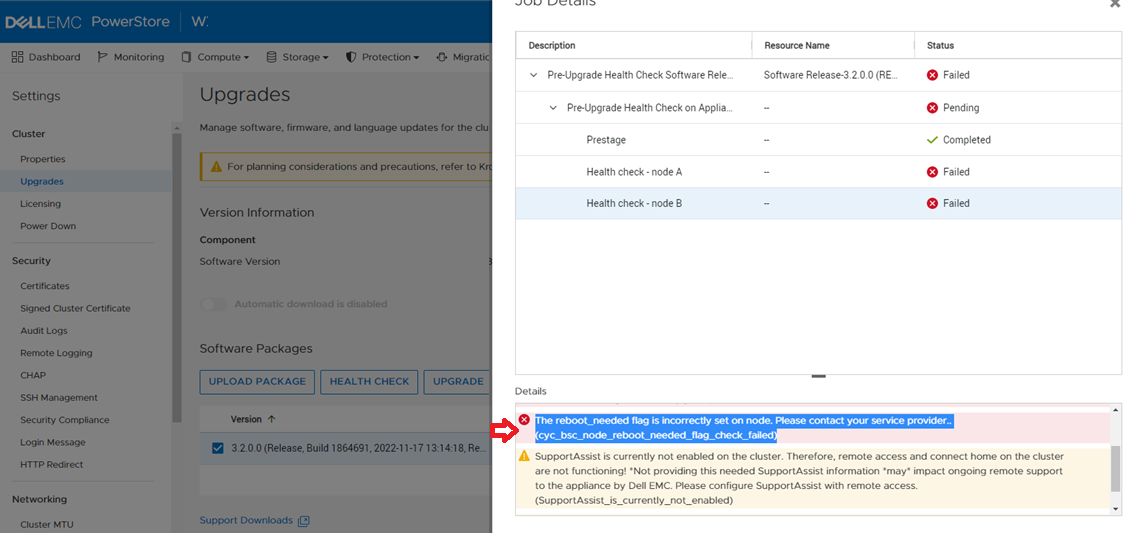Select the Health check - node A row
The width and height of the screenshot is (1130, 533).
pyautogui.click(x=818, y=171)
